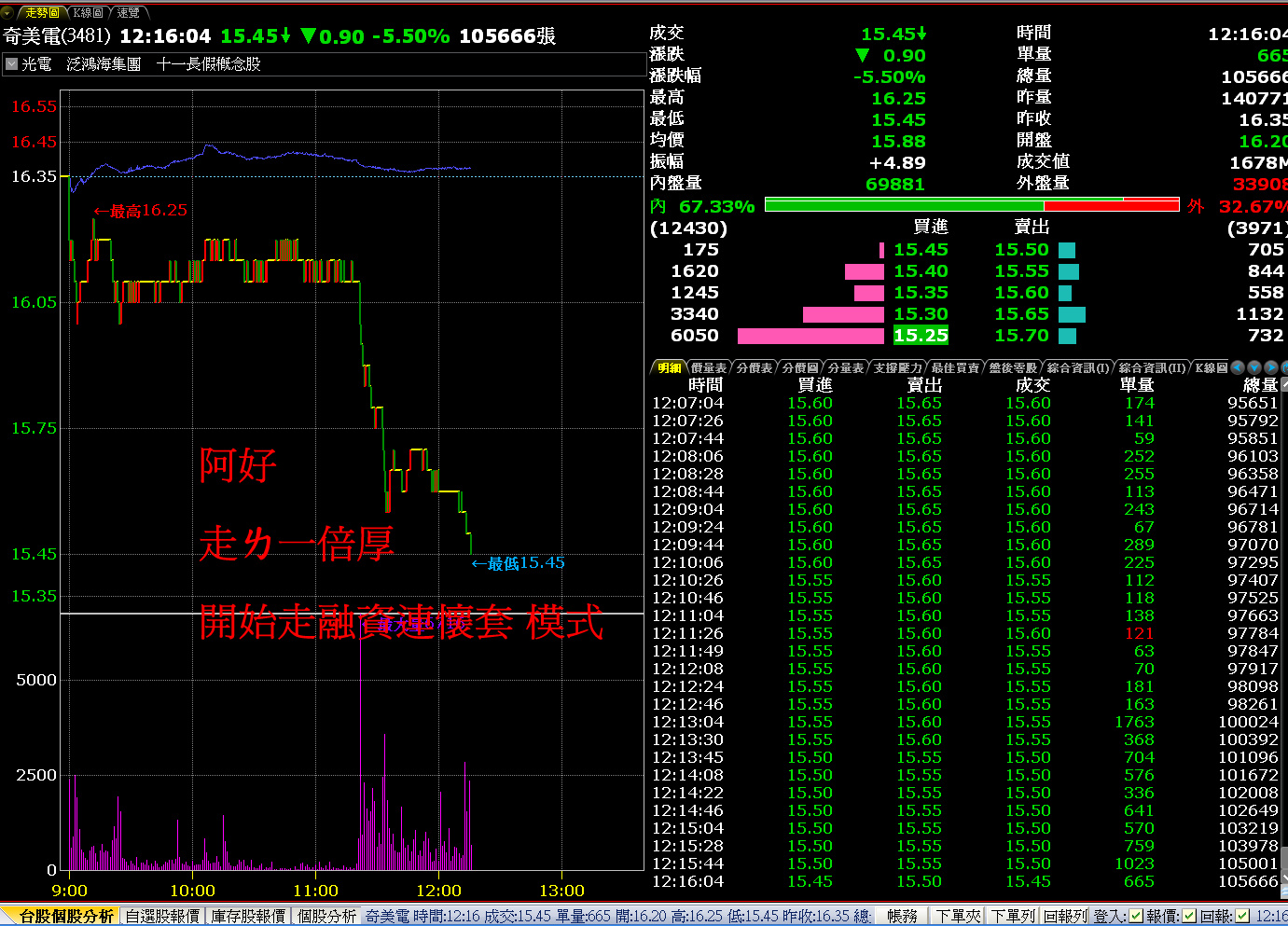Image resolution: width=1288 pixels, height=926 pixels.
Task: Click the 帳務 button in status bar
Action: coord(902,917)
